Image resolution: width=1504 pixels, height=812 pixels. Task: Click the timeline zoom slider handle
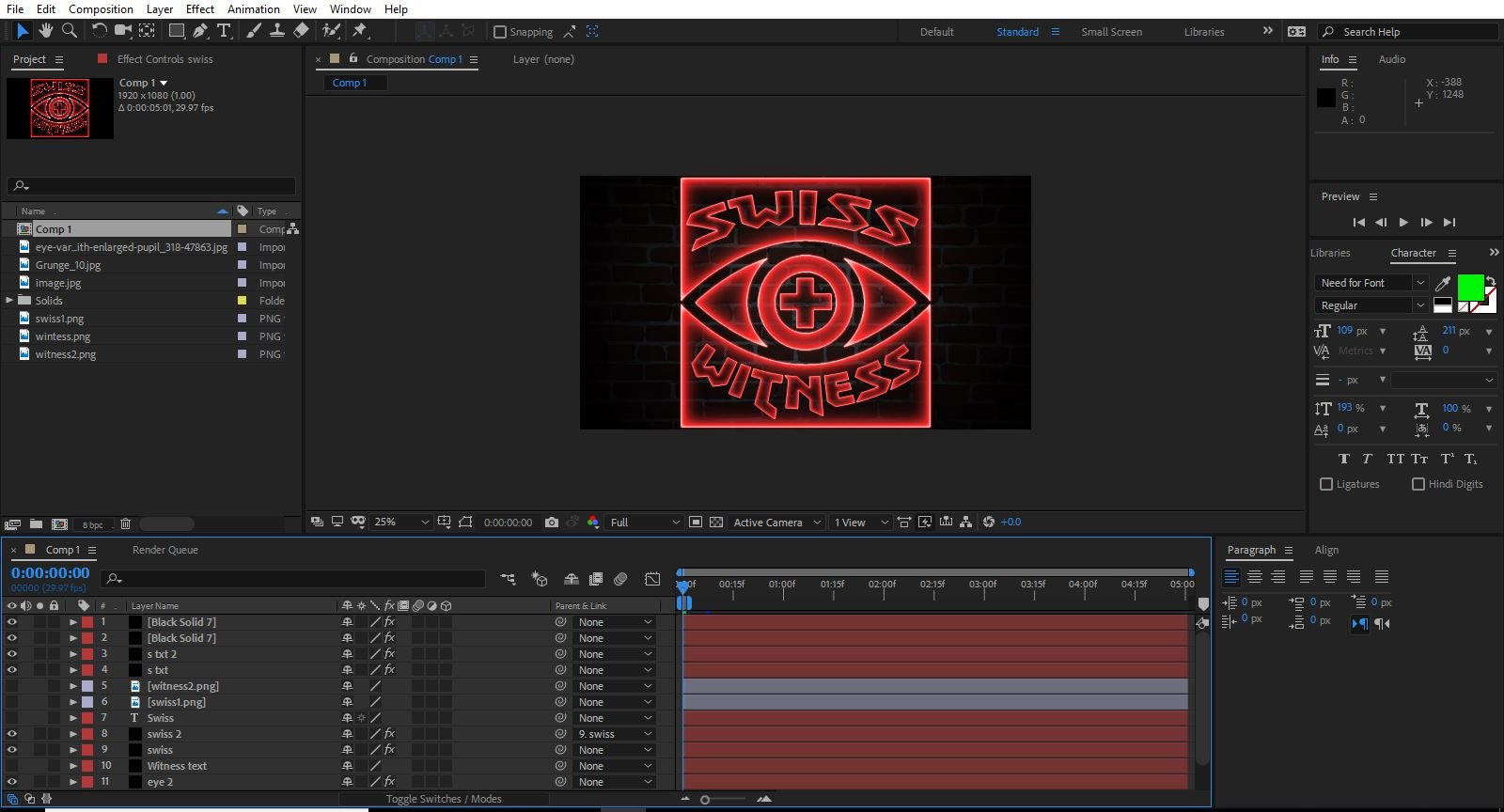pyautogui.click(x=705, y=800)
